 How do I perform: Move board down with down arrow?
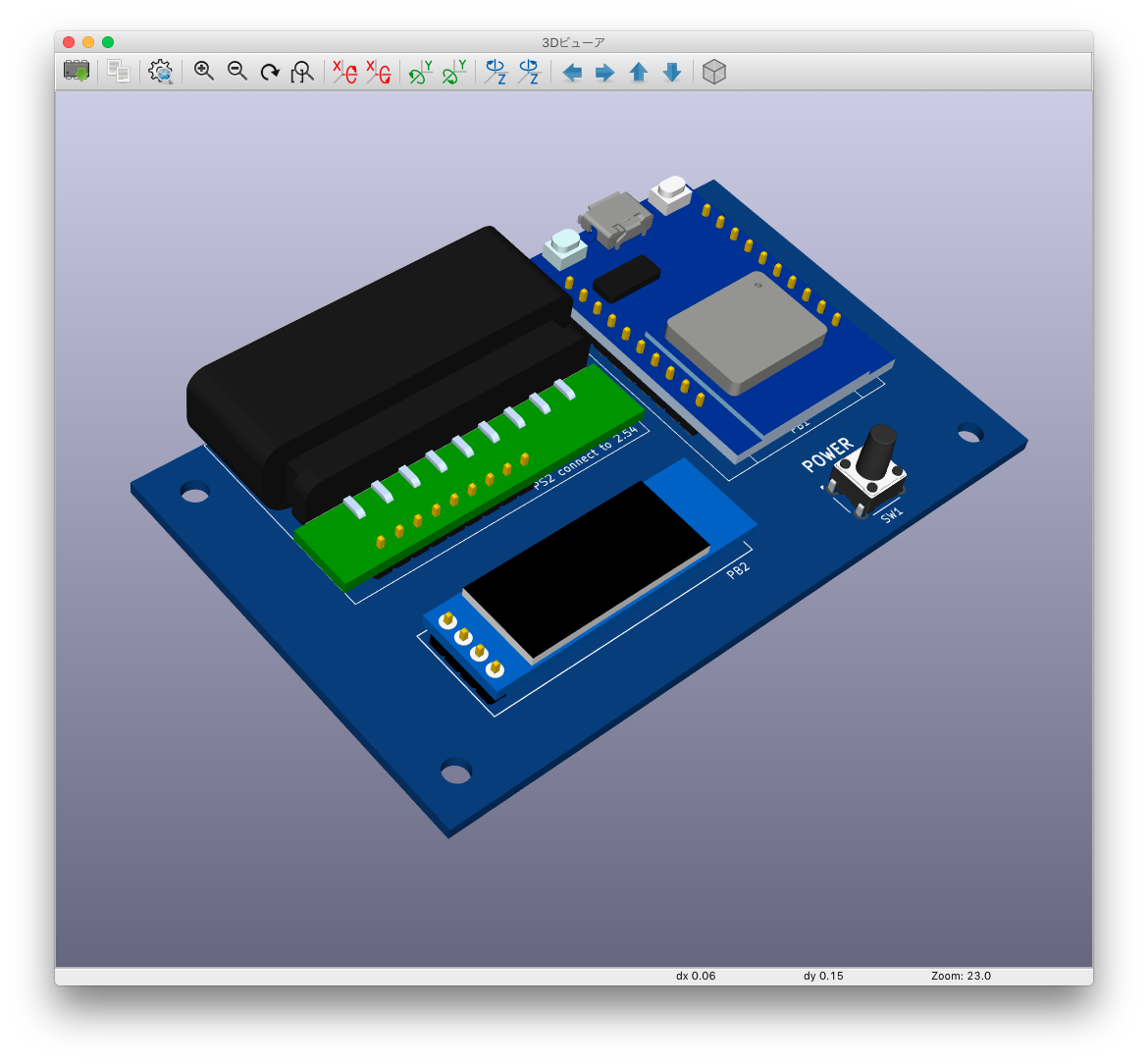[x=672, y=72]
